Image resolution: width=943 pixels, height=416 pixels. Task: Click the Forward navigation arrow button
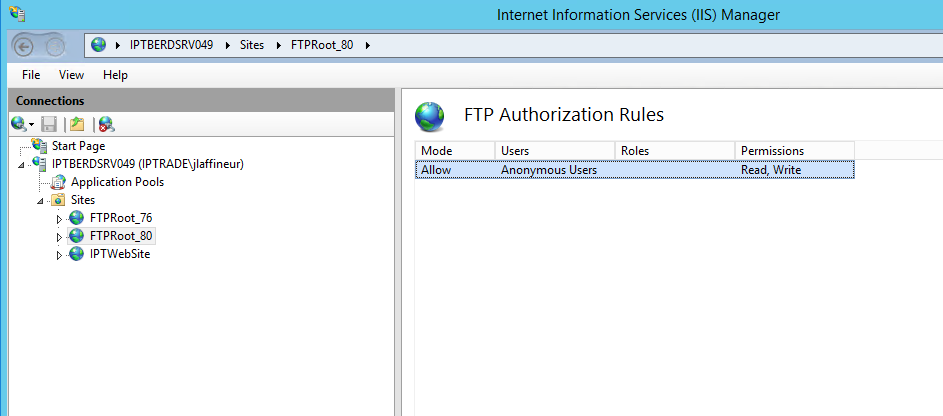(x=55, y=46)
